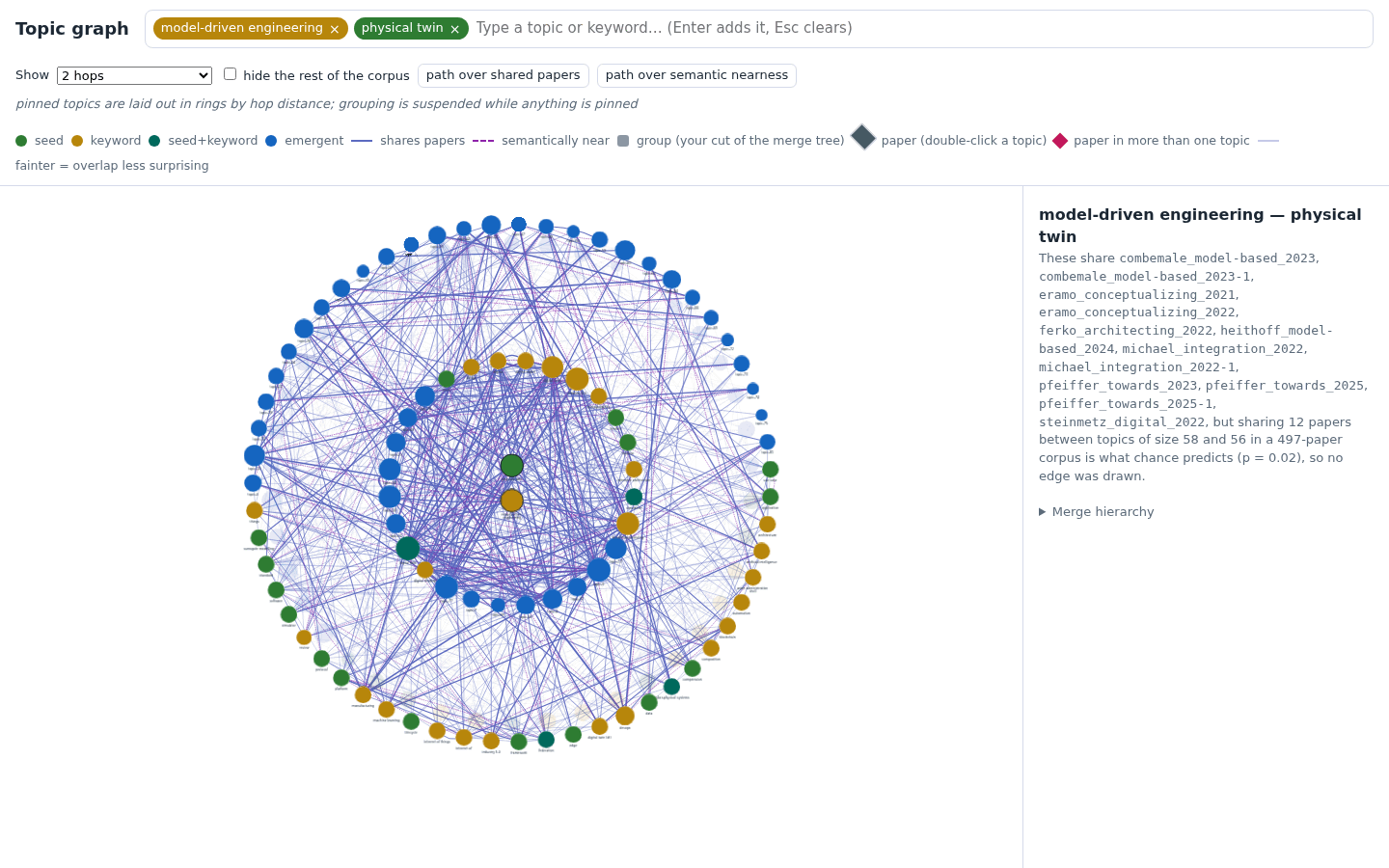Click the teal seed+keyword legend dot
The width and height of the screenshot is (1389, 868).
click(154, 141)
